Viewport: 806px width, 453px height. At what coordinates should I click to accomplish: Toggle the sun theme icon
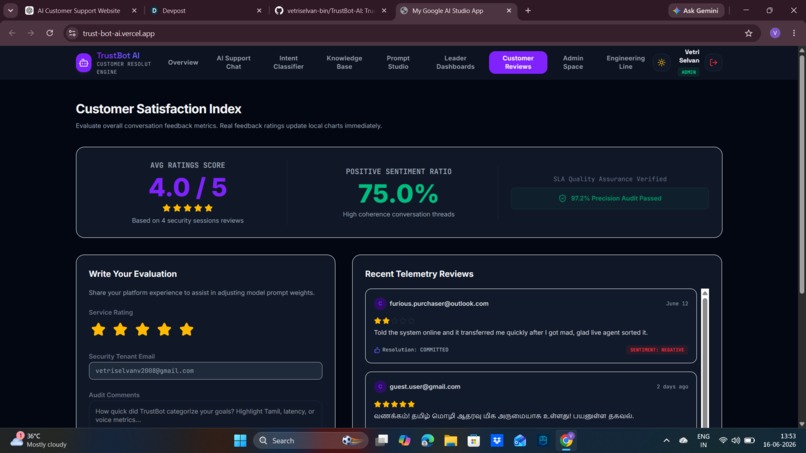click(662, 62)
